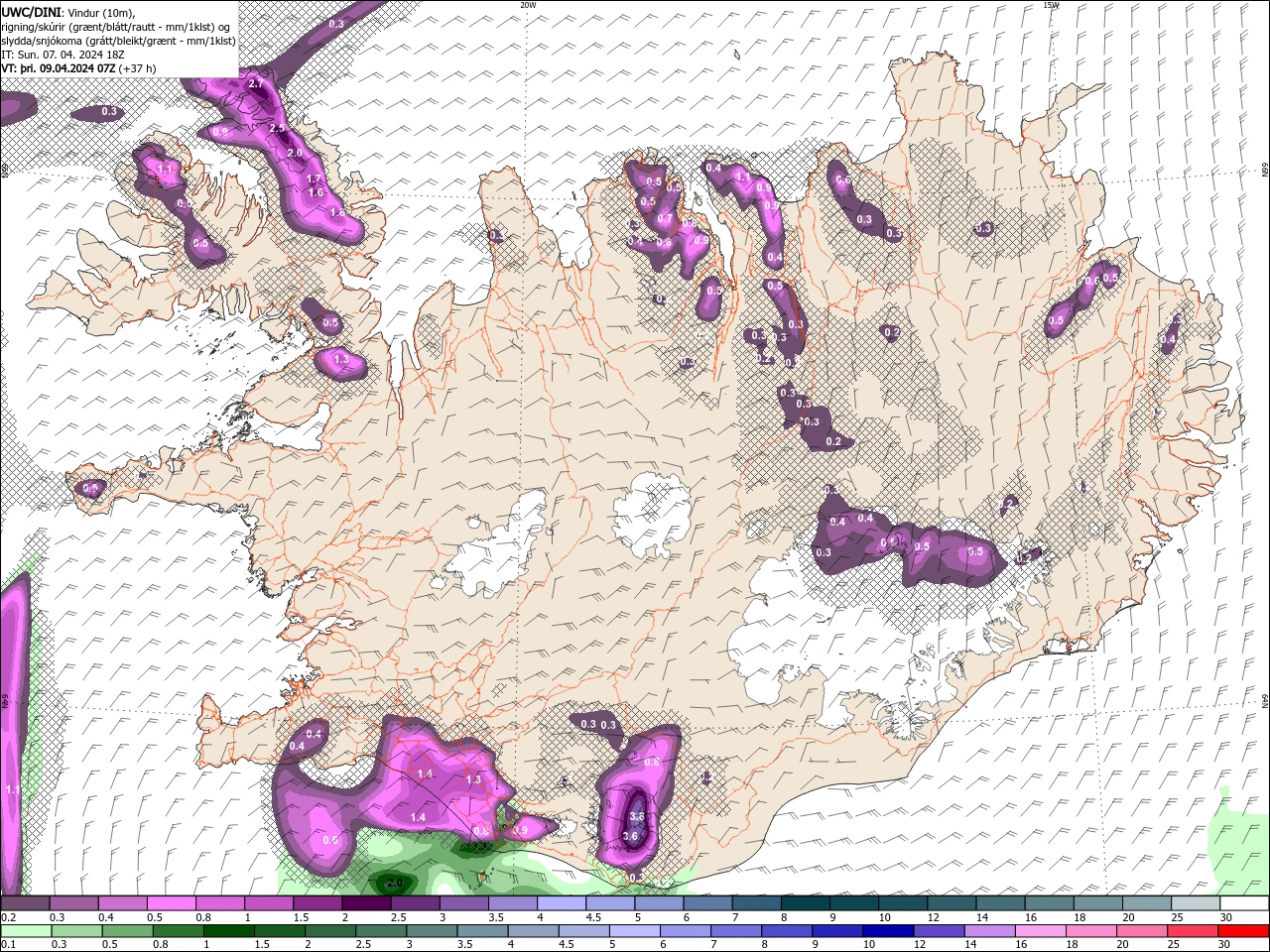Click the 2.7 snowfall value in the northwest

[255, 84]
